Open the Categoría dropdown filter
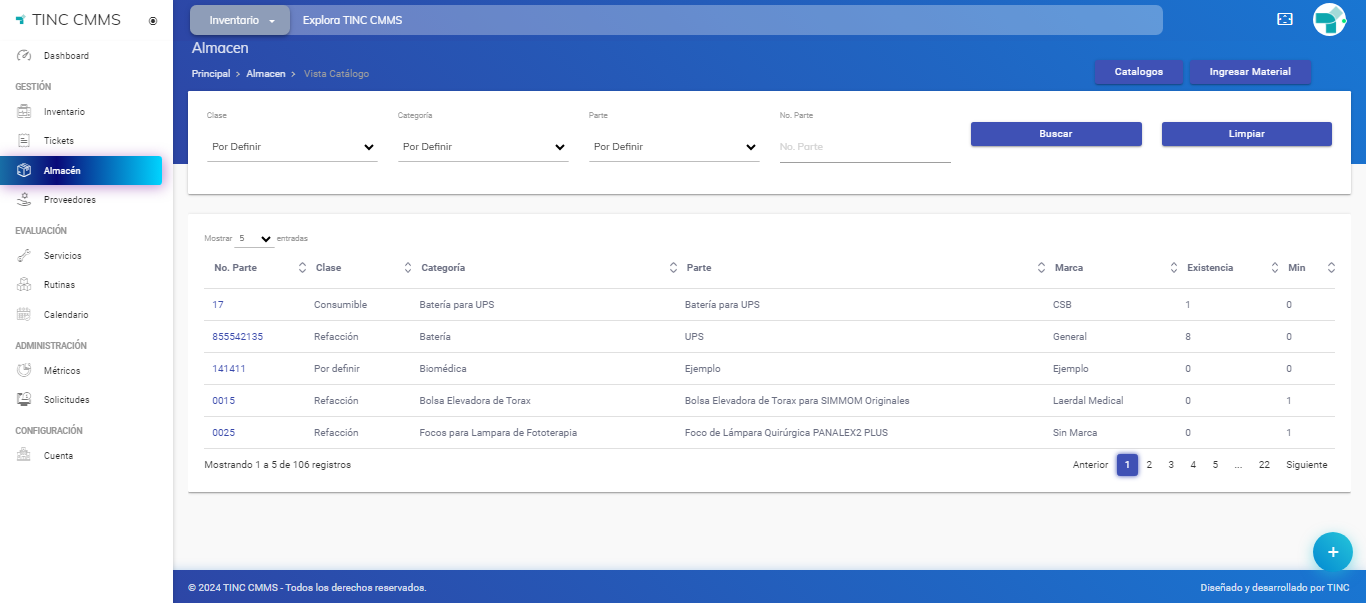The image size is (1366, 603). 482,147
